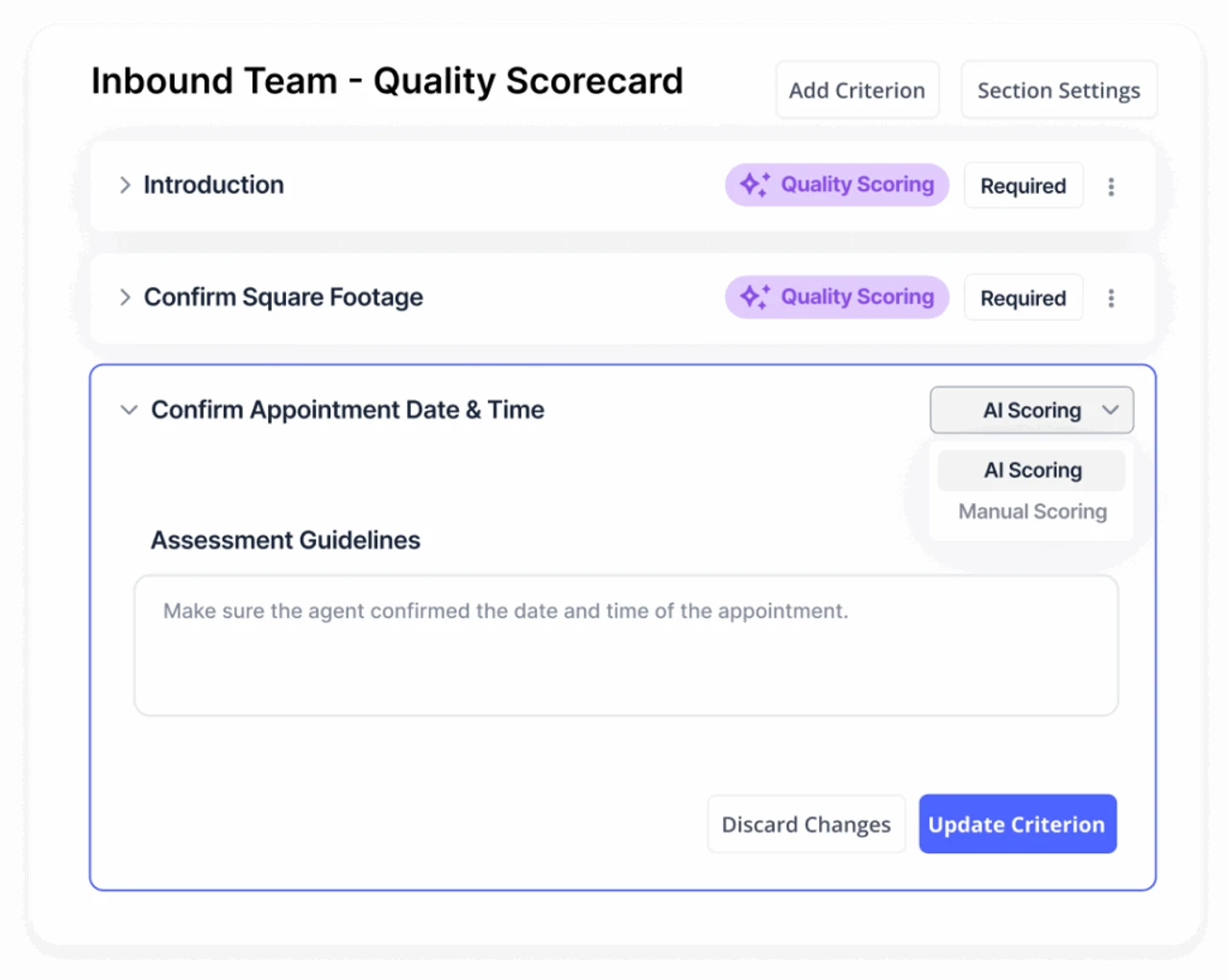Click sparkle icon in Confirm Square Footage badge
This screenshot has height=980, width=1229.
point(755,297)
